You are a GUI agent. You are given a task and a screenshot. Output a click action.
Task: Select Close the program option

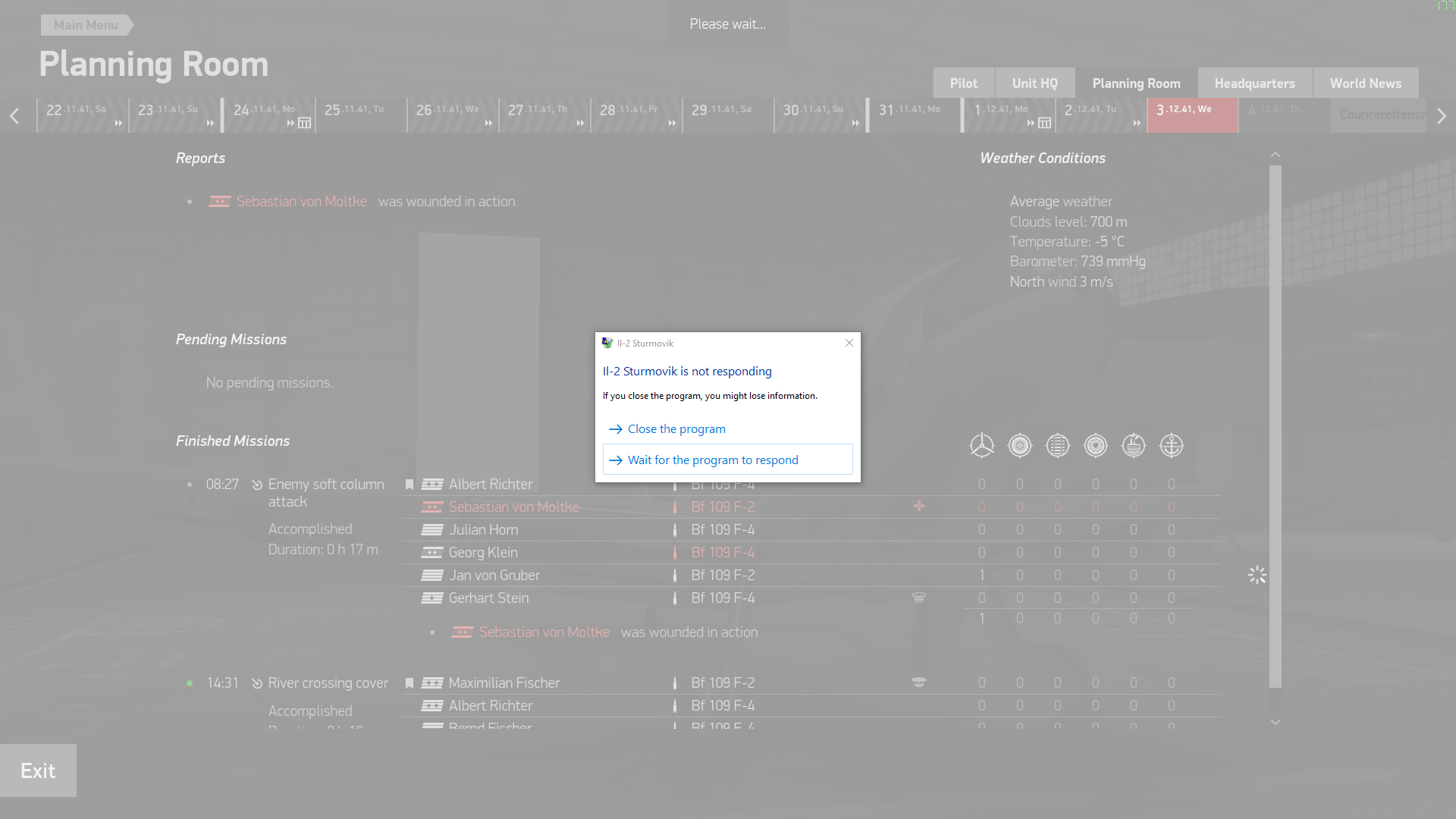(676, 429)
